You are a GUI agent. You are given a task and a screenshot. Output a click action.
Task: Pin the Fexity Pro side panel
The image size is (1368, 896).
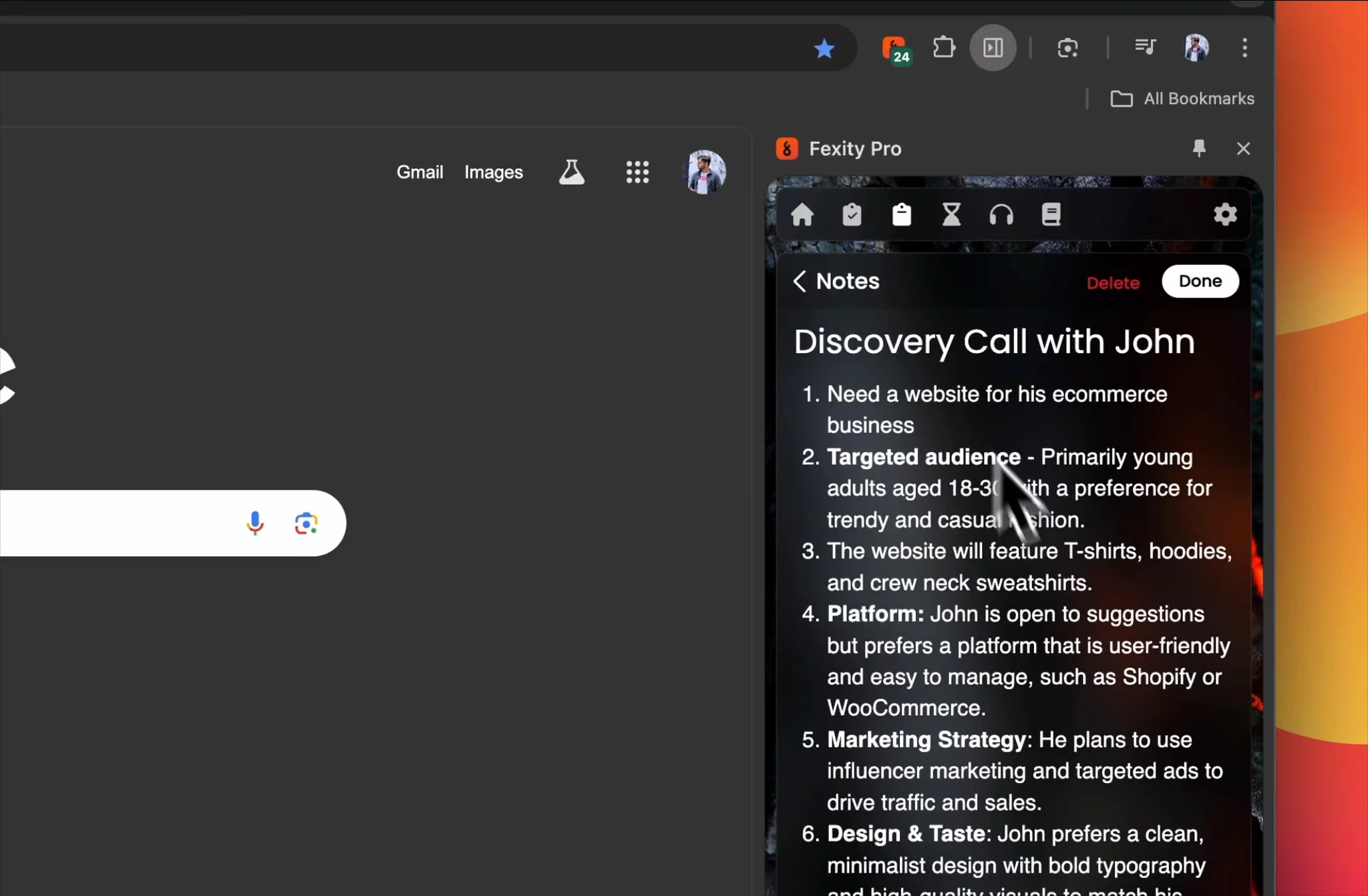tap(1199, 148)
